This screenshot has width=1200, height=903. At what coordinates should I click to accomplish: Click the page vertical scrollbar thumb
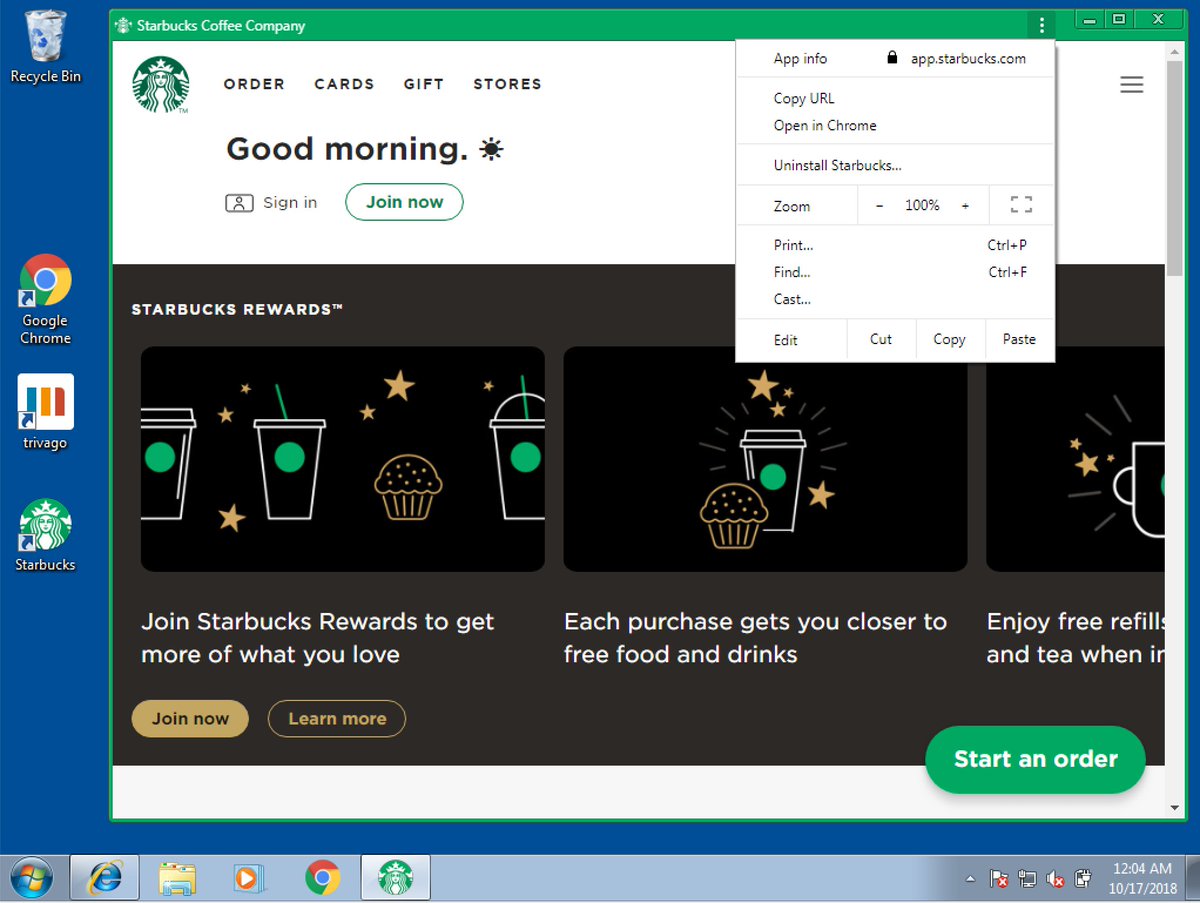coord(1174,168)
